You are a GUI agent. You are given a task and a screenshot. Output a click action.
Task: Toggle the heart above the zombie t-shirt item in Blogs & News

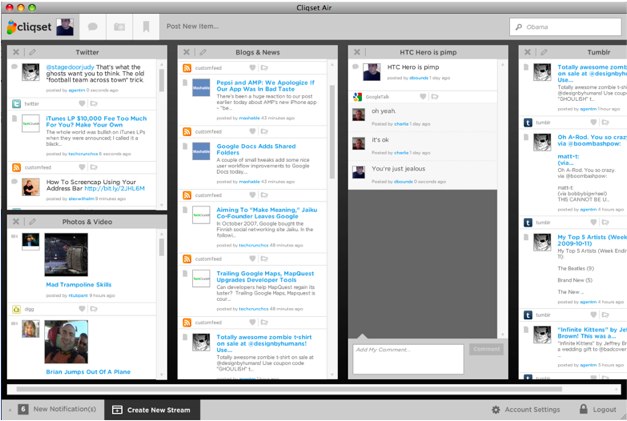(252, 322)
